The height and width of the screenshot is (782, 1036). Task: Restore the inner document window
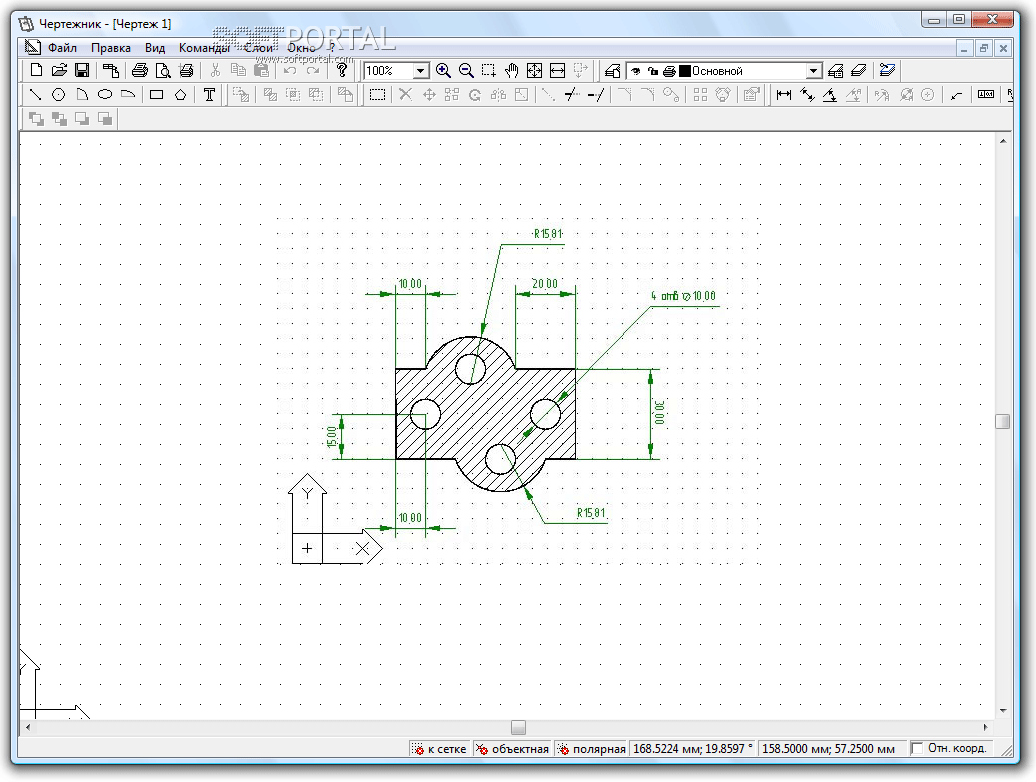(984, 48)
